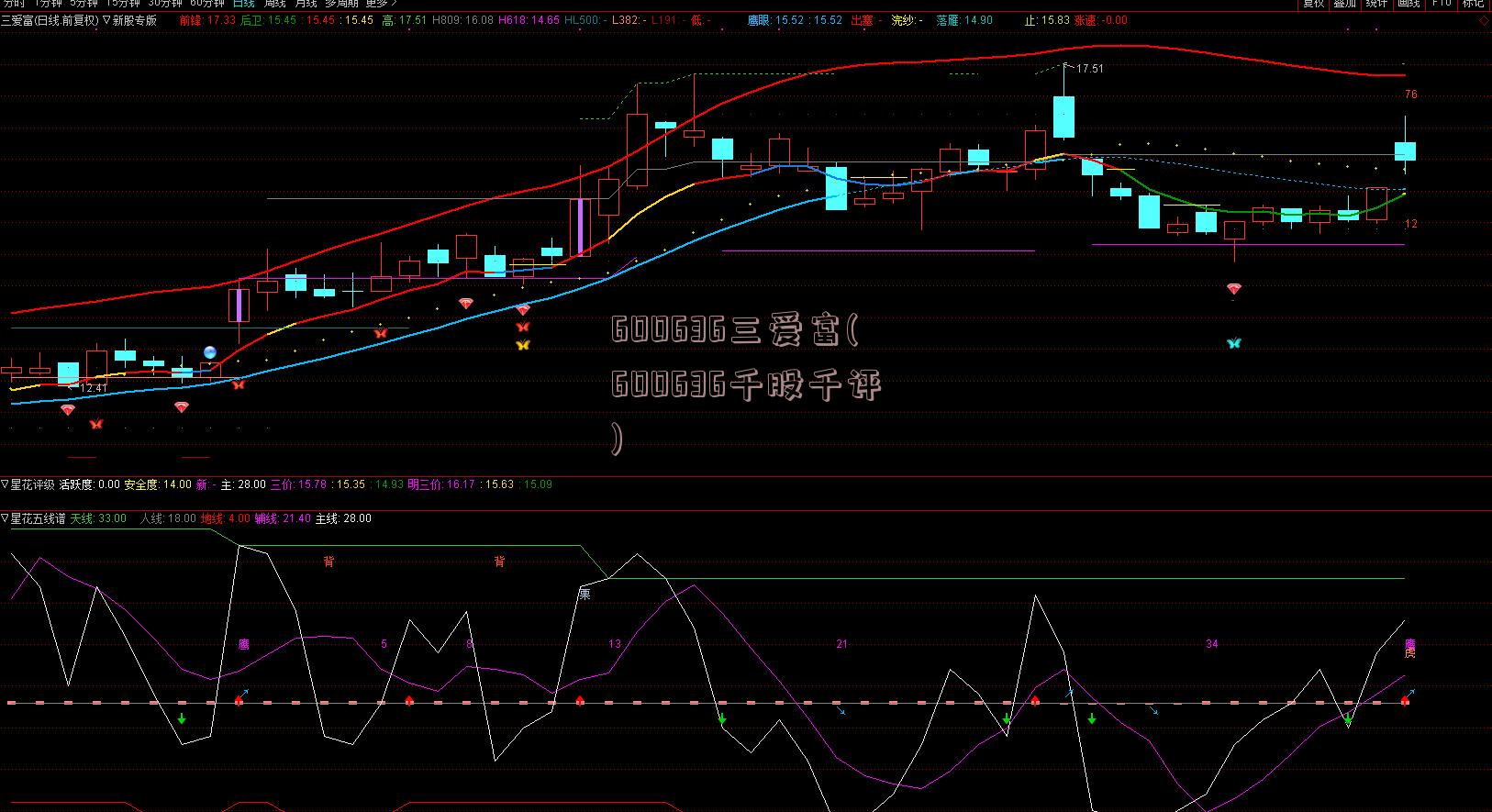Switch to the 周线 weekly tab
Screen dimensions: 1492x812
click(x=274, y=4)
